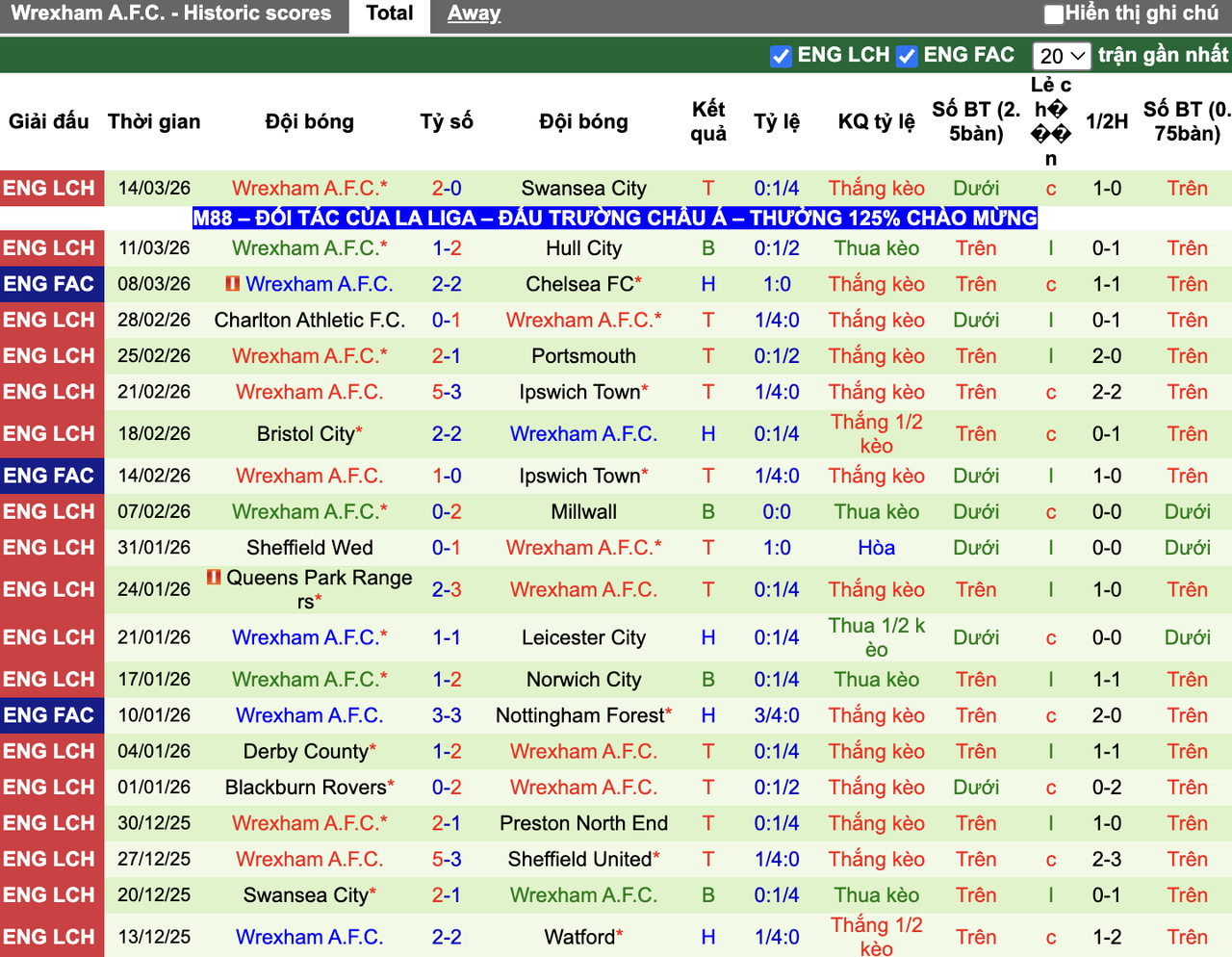Screen dimensions: 1232x957
Task: Click the Wrexham A.F.C. - Historic scores title
Action: point(171,13)
